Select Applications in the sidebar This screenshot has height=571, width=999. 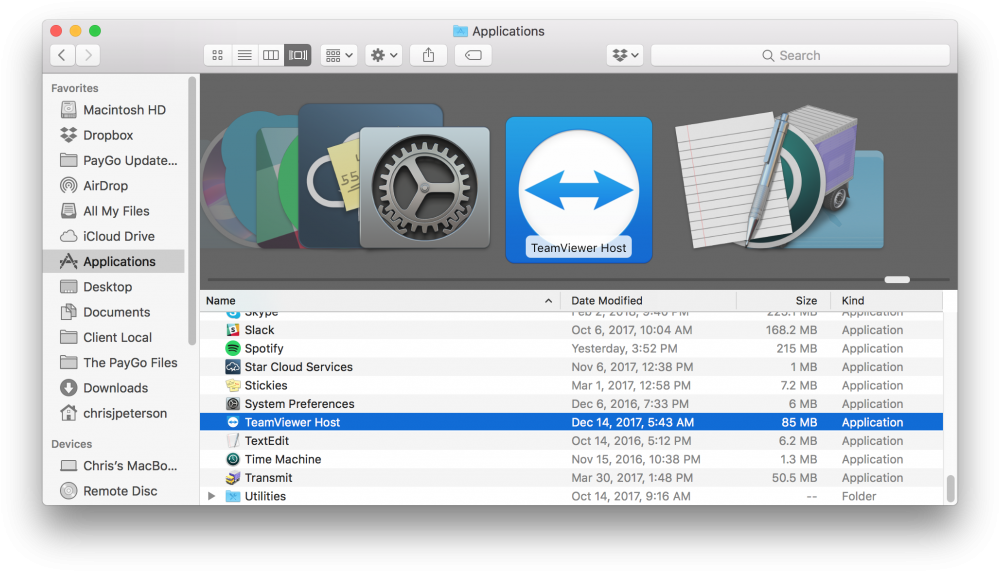[113, 261]
